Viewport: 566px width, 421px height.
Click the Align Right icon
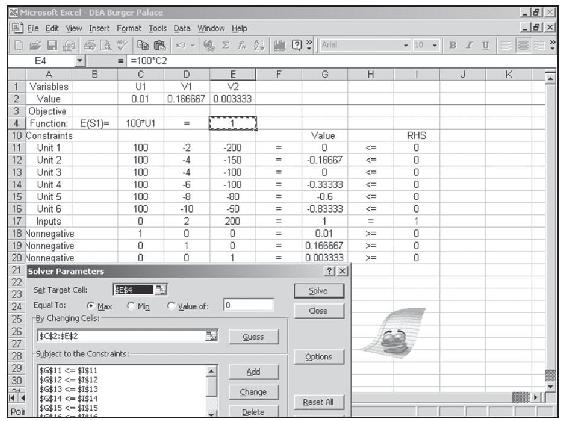coord(539,45)
